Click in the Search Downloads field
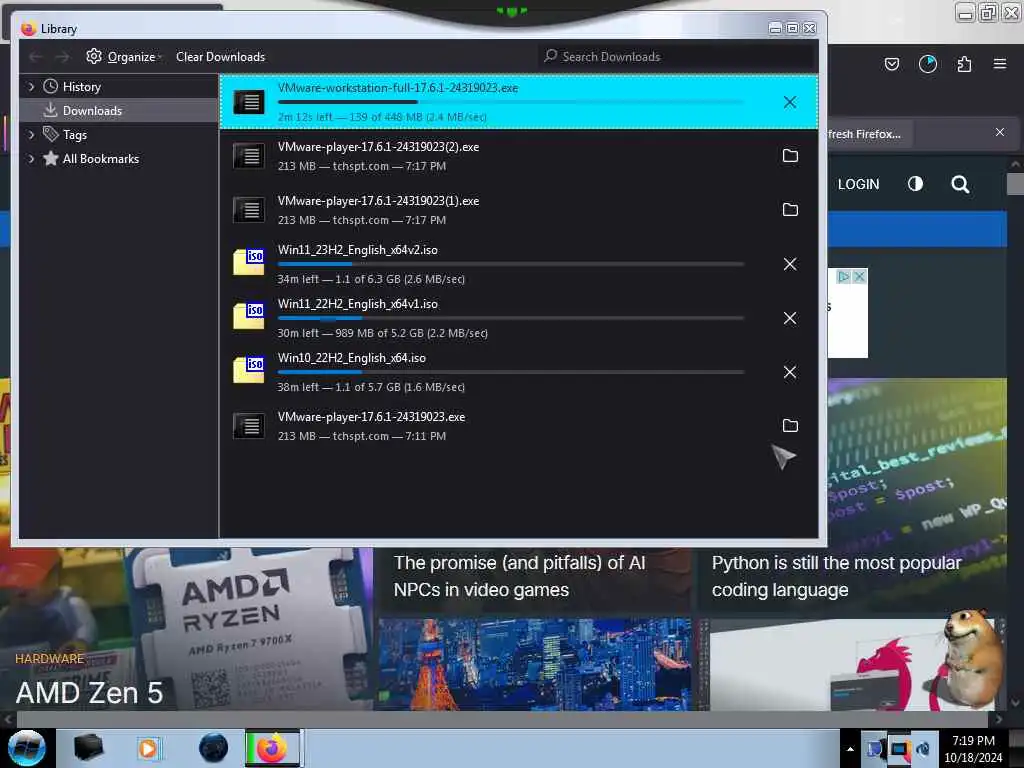 pyautogui.click(x=677, y=57)
